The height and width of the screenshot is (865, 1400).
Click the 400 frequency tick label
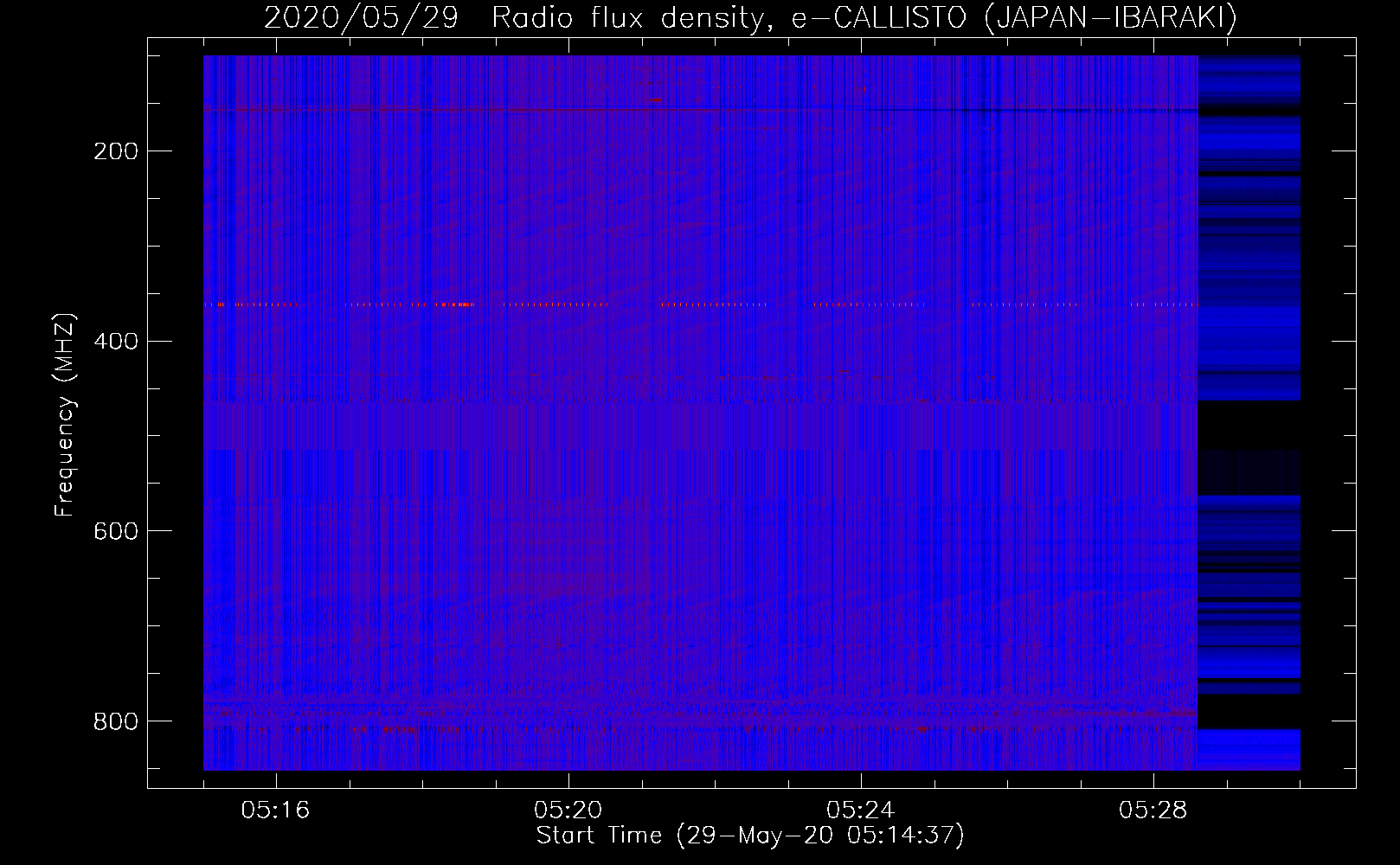click(114, 341)
